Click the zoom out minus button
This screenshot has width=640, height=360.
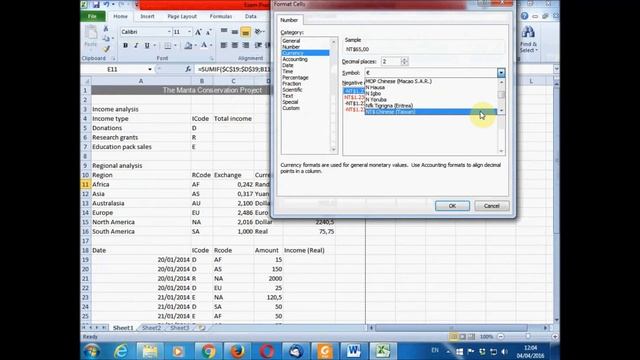tap(501, 337)
